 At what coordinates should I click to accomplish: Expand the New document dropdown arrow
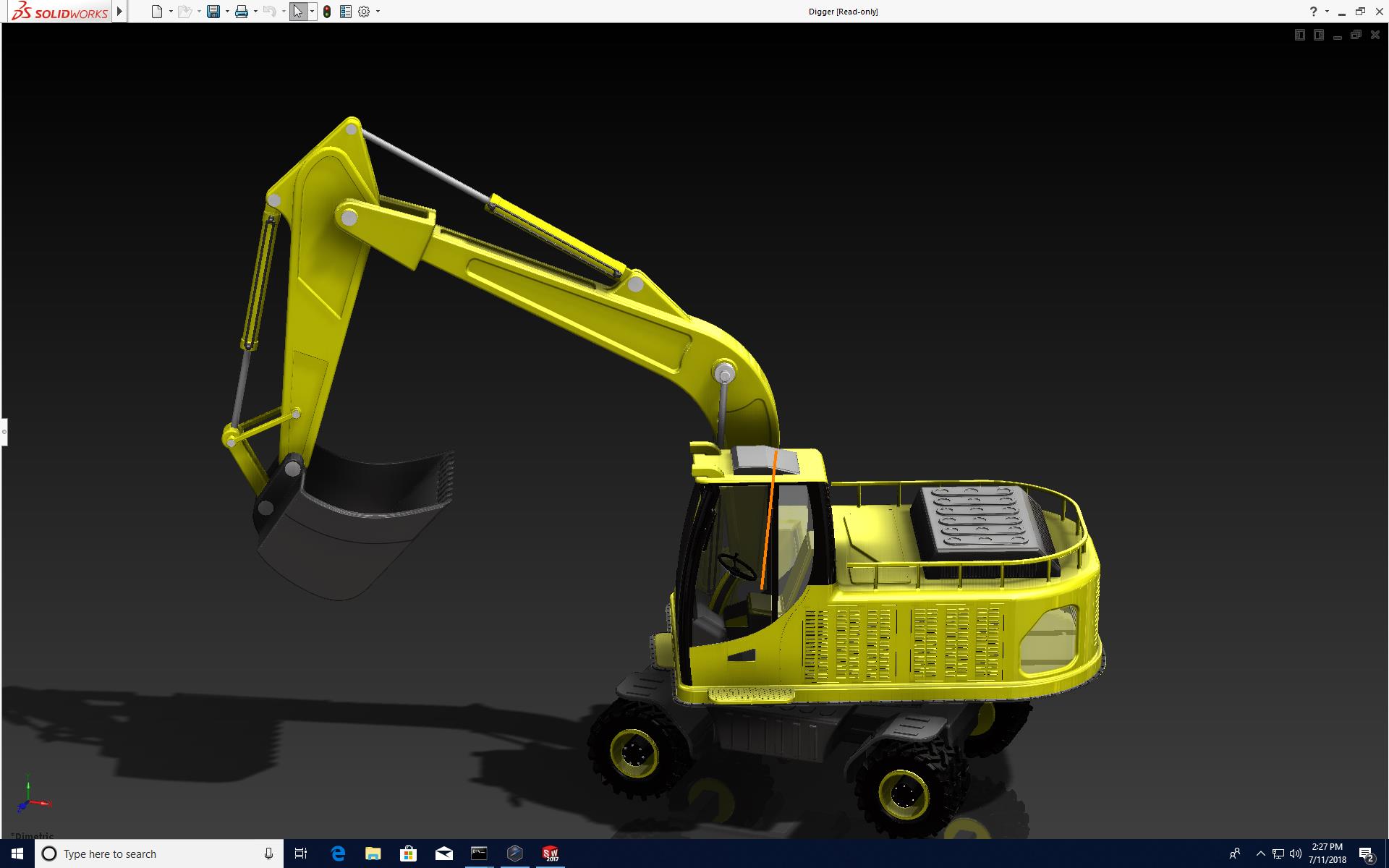(x=171, y=12)
